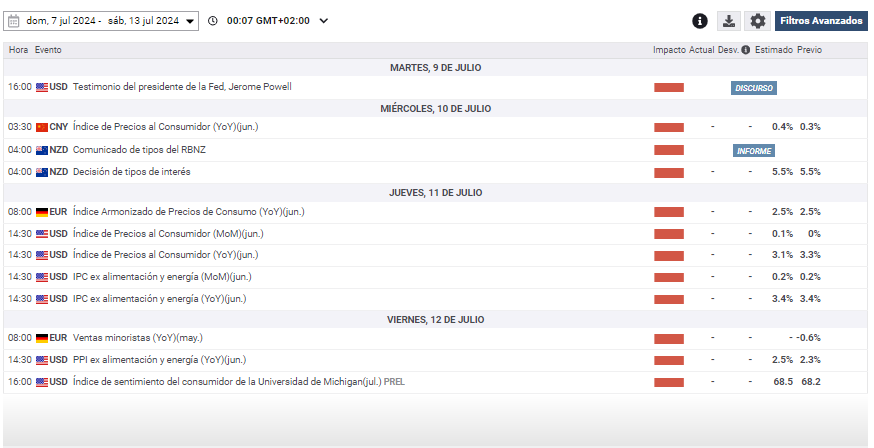The width and height of the screenshot is (874, 448).
Task: Click the clock icon next to the time
Action: point(214,21)
